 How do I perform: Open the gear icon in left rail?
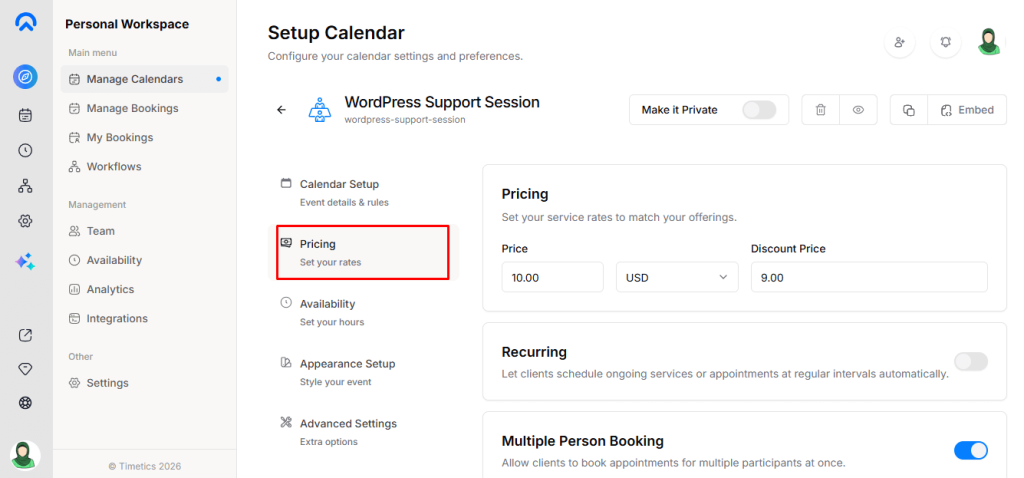pyautogui.click(x=26, y=221)
